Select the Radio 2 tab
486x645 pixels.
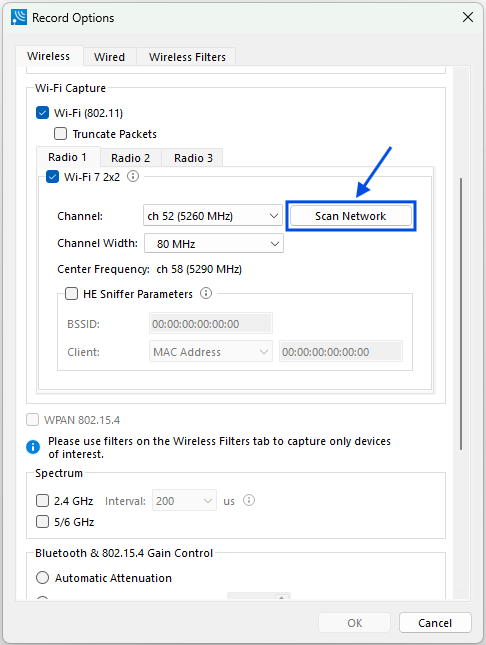(130, 158)
